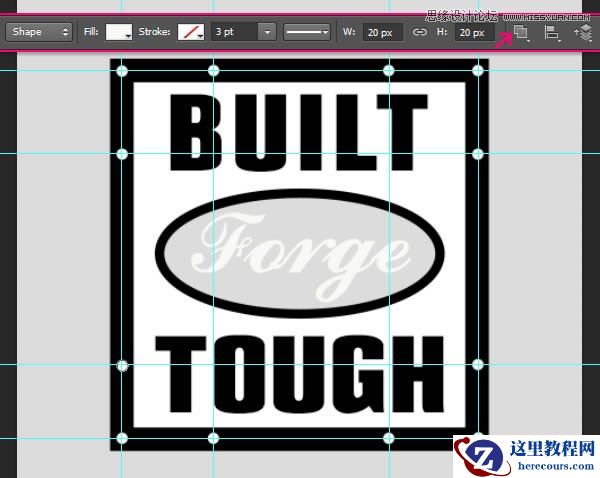Open the Path operations icon

521,32
